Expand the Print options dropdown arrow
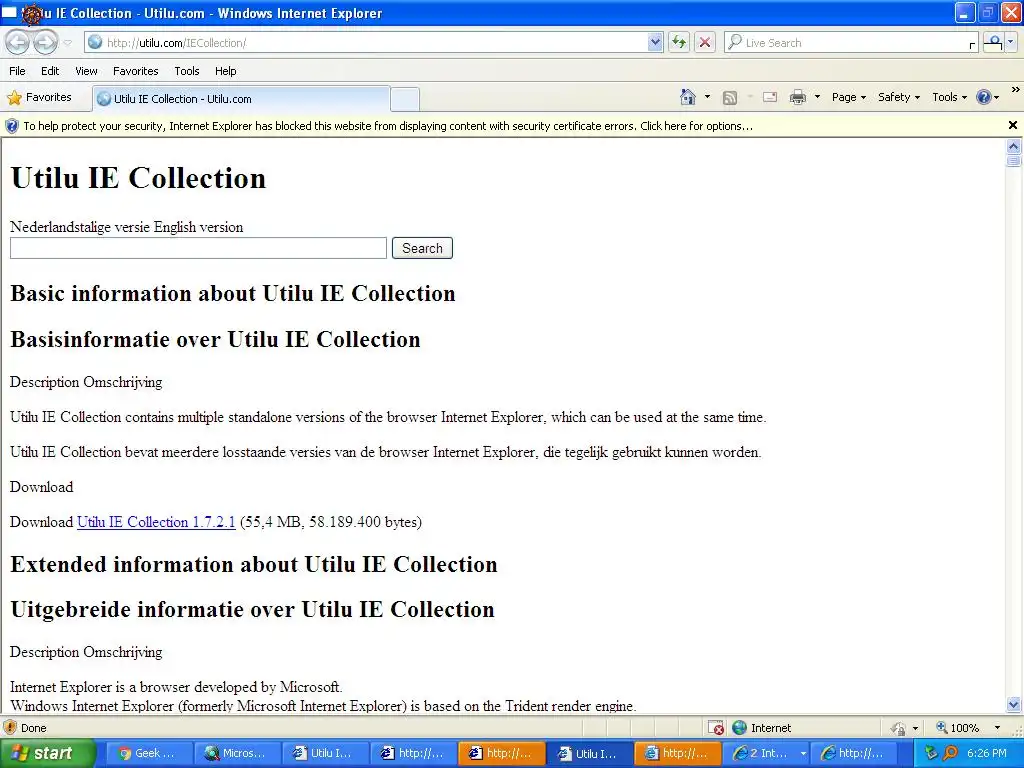Image resolution: width=1024 pixels, height=768 pixels. coord(817,97)
